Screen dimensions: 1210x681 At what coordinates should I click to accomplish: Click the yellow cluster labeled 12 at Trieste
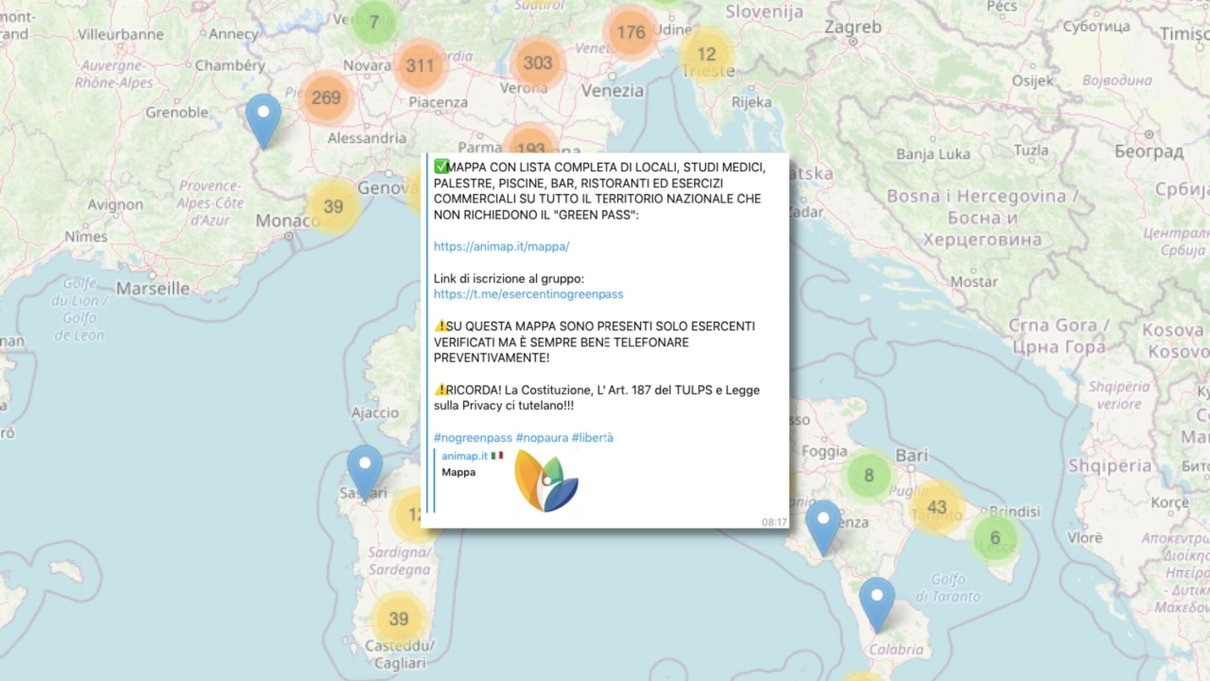(706, 55)
